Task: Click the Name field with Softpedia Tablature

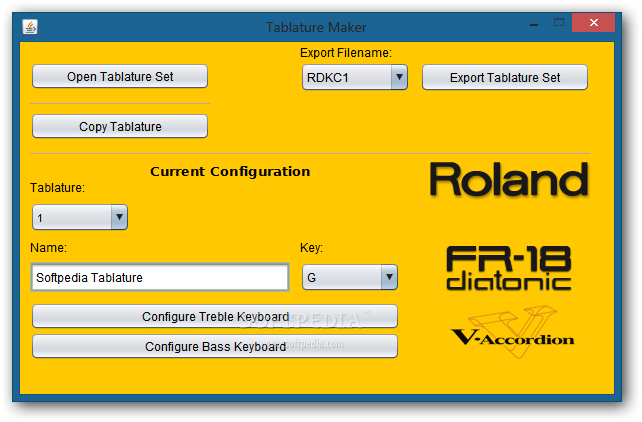Action: pyautogui.click(x=160, y=278)
